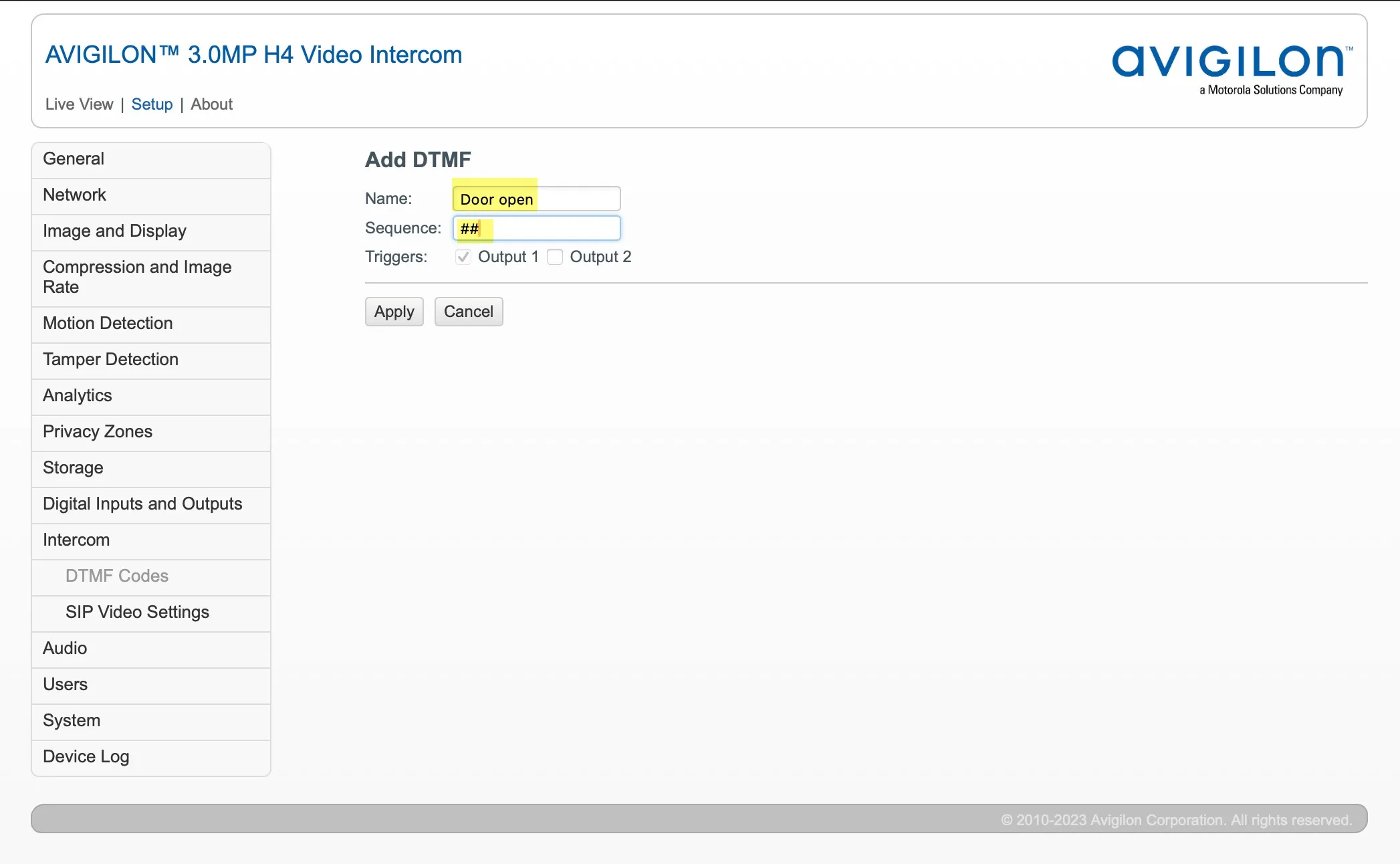
Task: Click the Avigilon logo
Action: [1232, 70]
